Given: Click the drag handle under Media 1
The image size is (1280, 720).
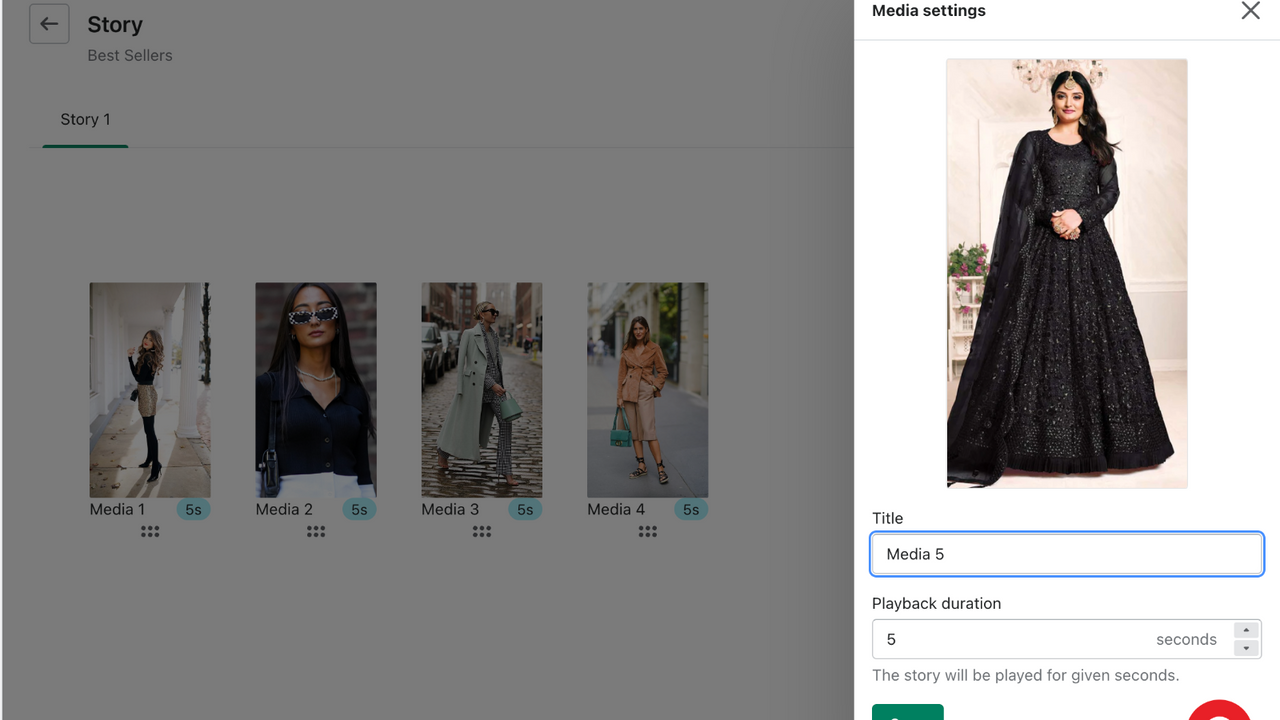Looking at the screenshot, I should click(150, 531).
